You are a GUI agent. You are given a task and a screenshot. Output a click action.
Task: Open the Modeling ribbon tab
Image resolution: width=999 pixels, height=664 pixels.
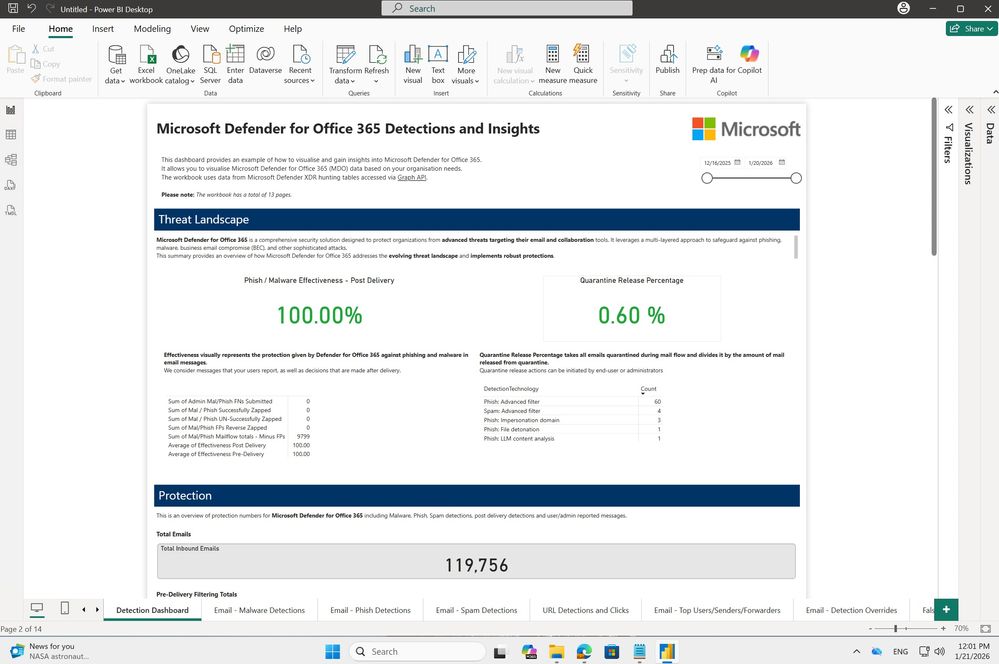(x=152, y=29)
